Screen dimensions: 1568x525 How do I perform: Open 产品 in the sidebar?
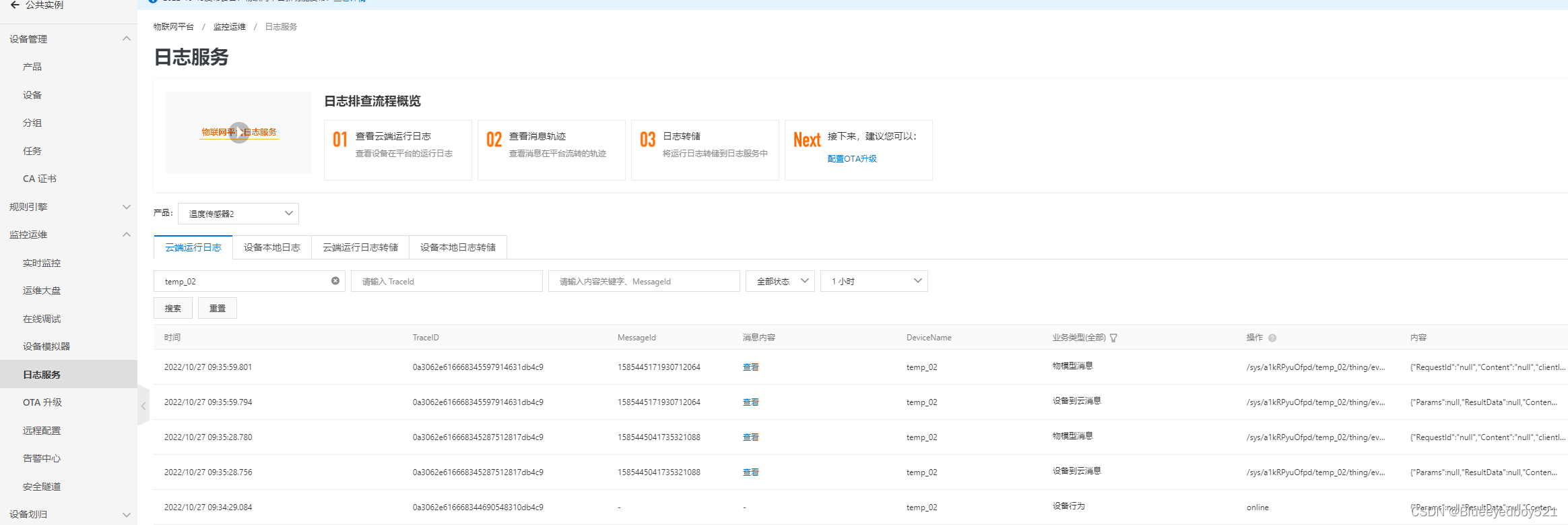point(32,67)
